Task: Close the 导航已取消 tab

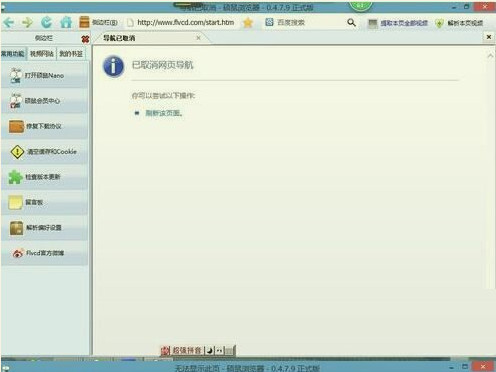Action: [198, 38]
